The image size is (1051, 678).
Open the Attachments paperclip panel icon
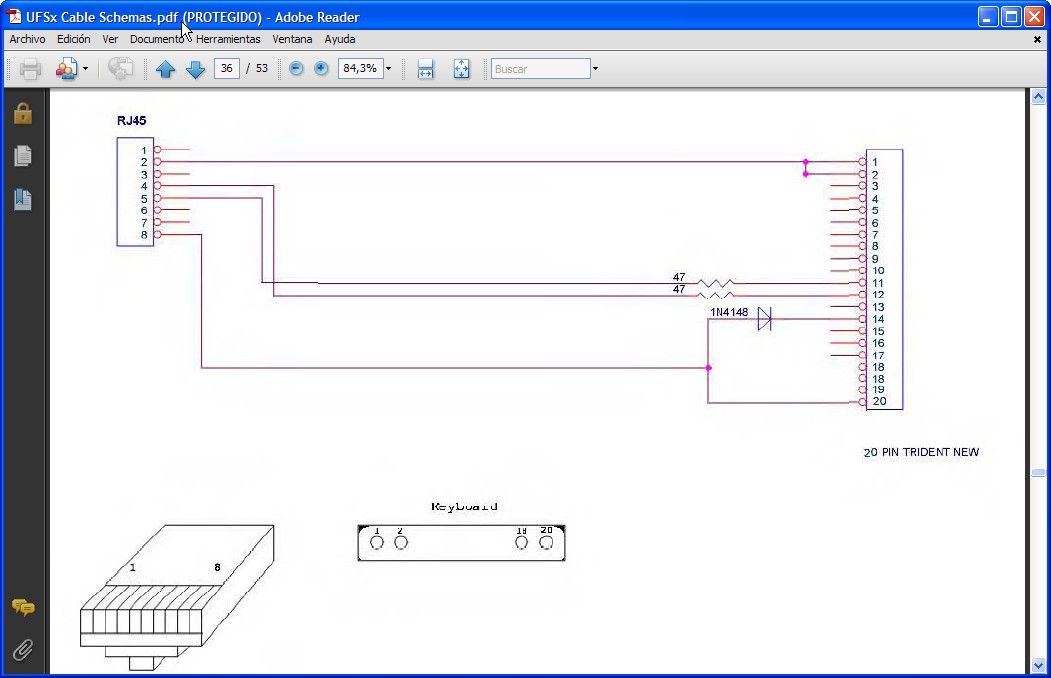(23, 650)
